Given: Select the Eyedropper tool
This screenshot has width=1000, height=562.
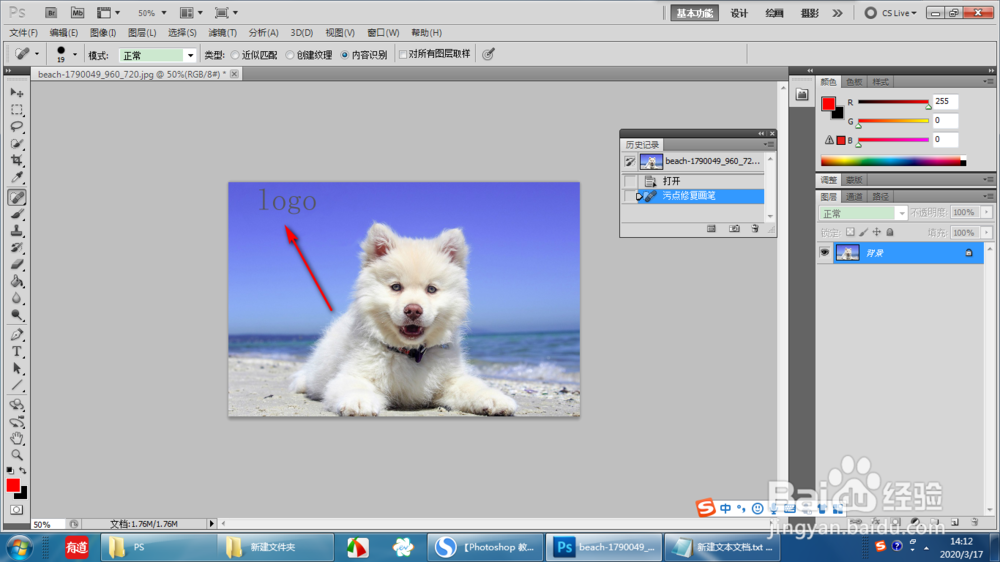Looking at the screenshot, I should pyautogui.click(x=17, y=178).
